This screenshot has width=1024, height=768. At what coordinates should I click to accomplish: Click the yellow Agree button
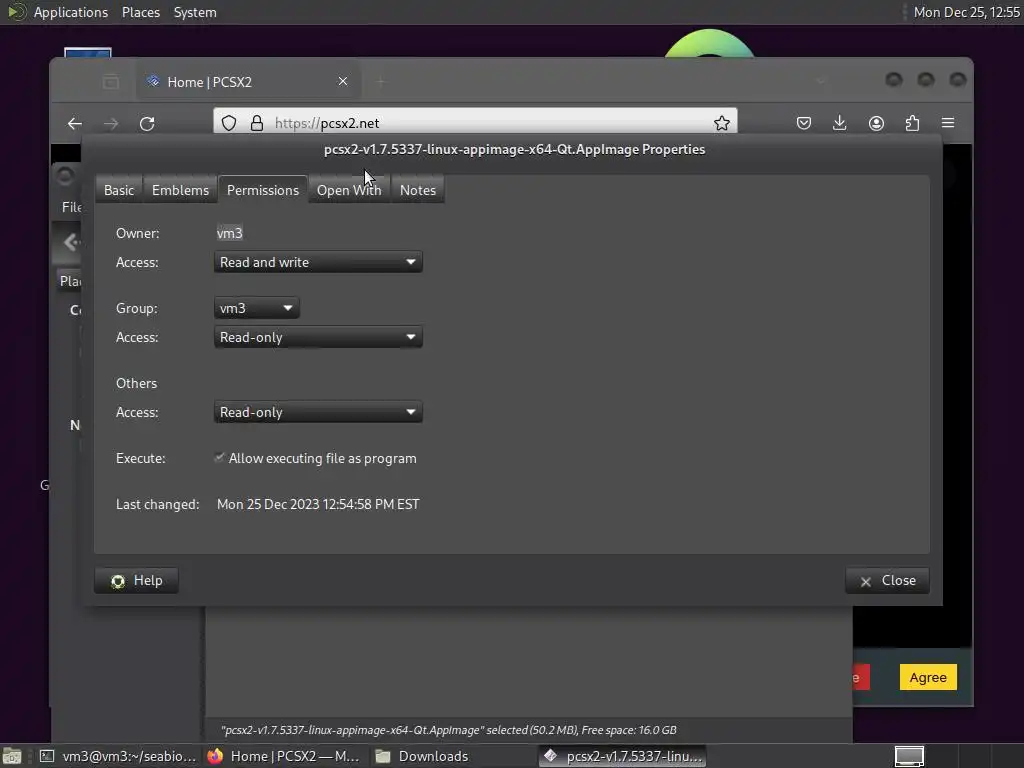[x=928, y=677]
